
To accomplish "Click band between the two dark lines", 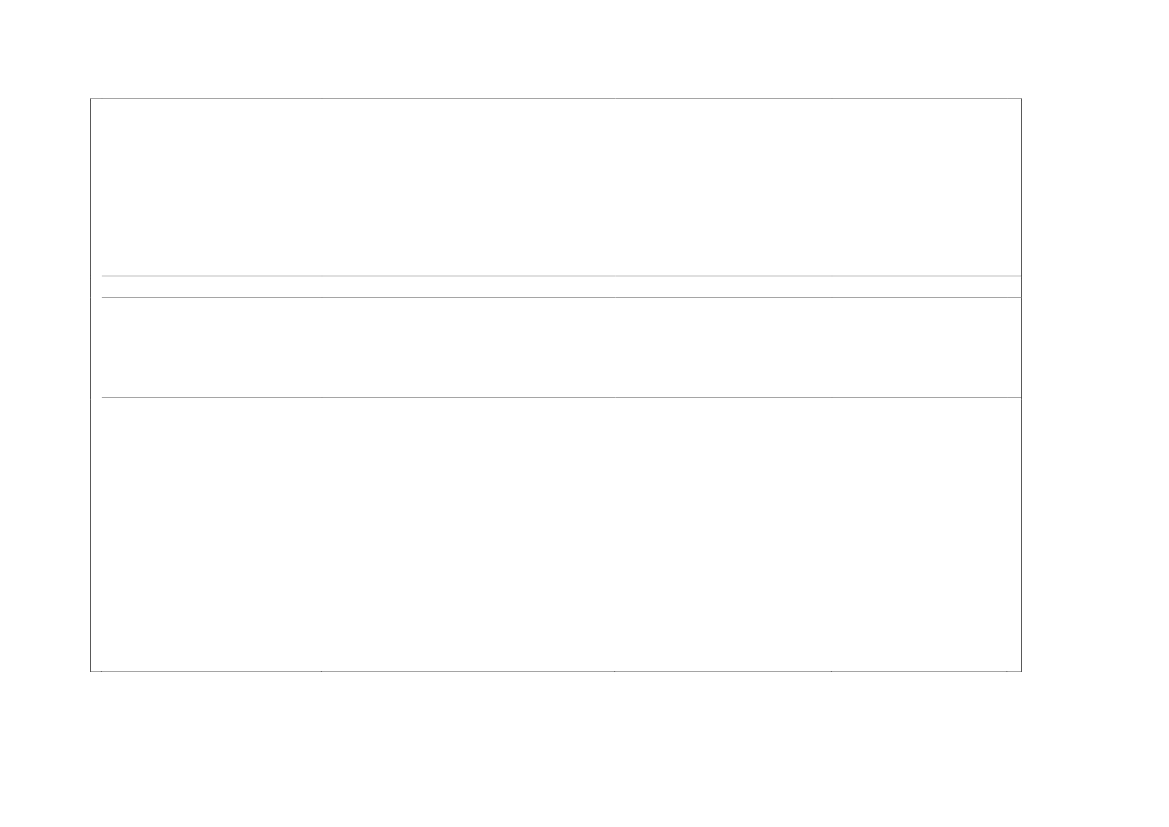I will coord(561,348).
